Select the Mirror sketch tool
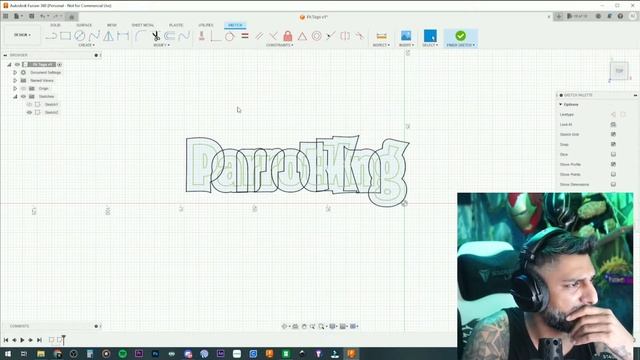640x360 pixels. coord(108,36)
